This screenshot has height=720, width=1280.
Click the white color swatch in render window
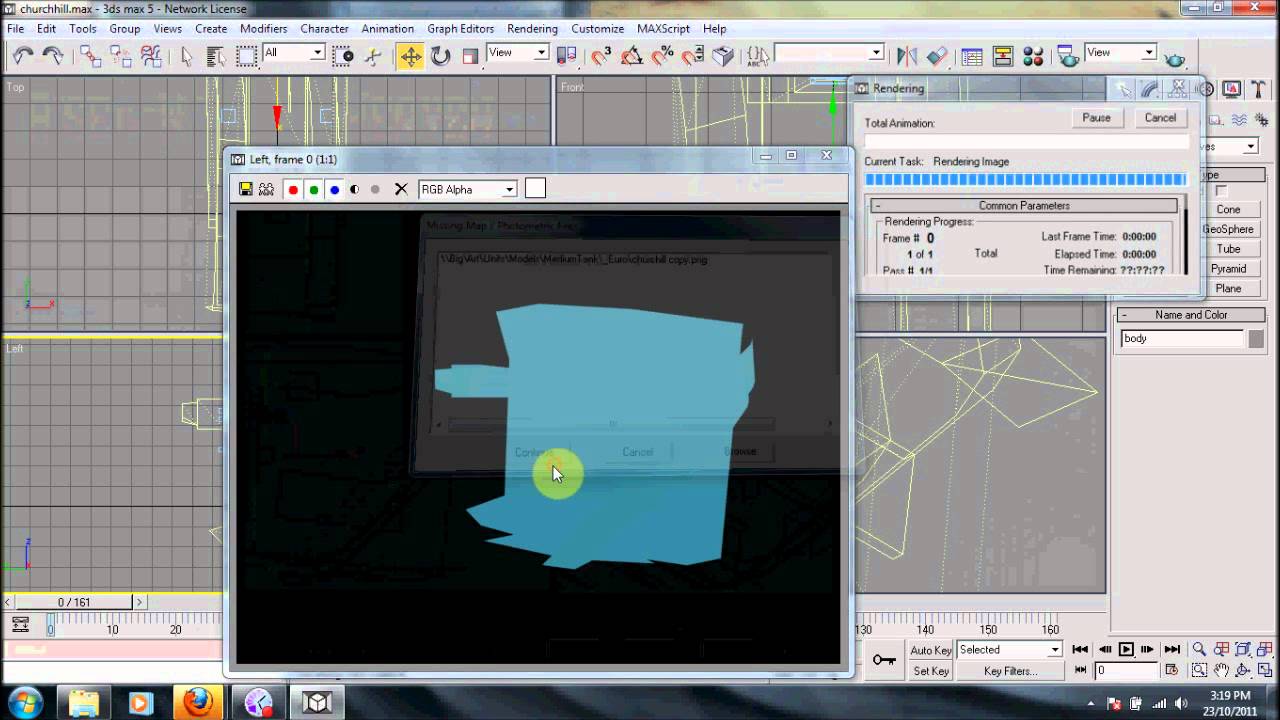535,188
